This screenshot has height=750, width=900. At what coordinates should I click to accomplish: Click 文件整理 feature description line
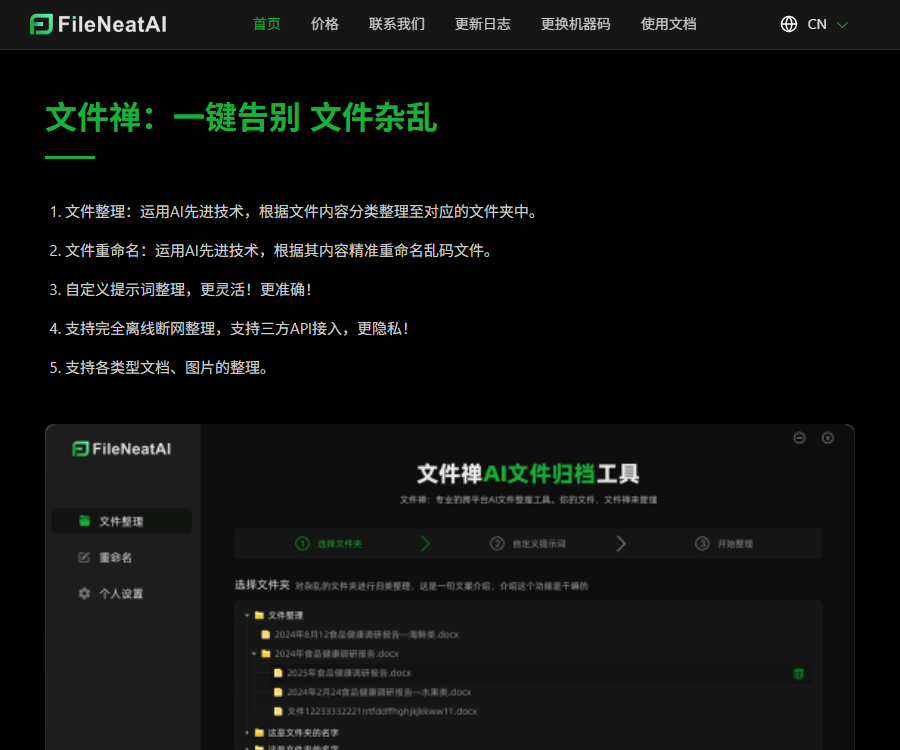point(294,212)
